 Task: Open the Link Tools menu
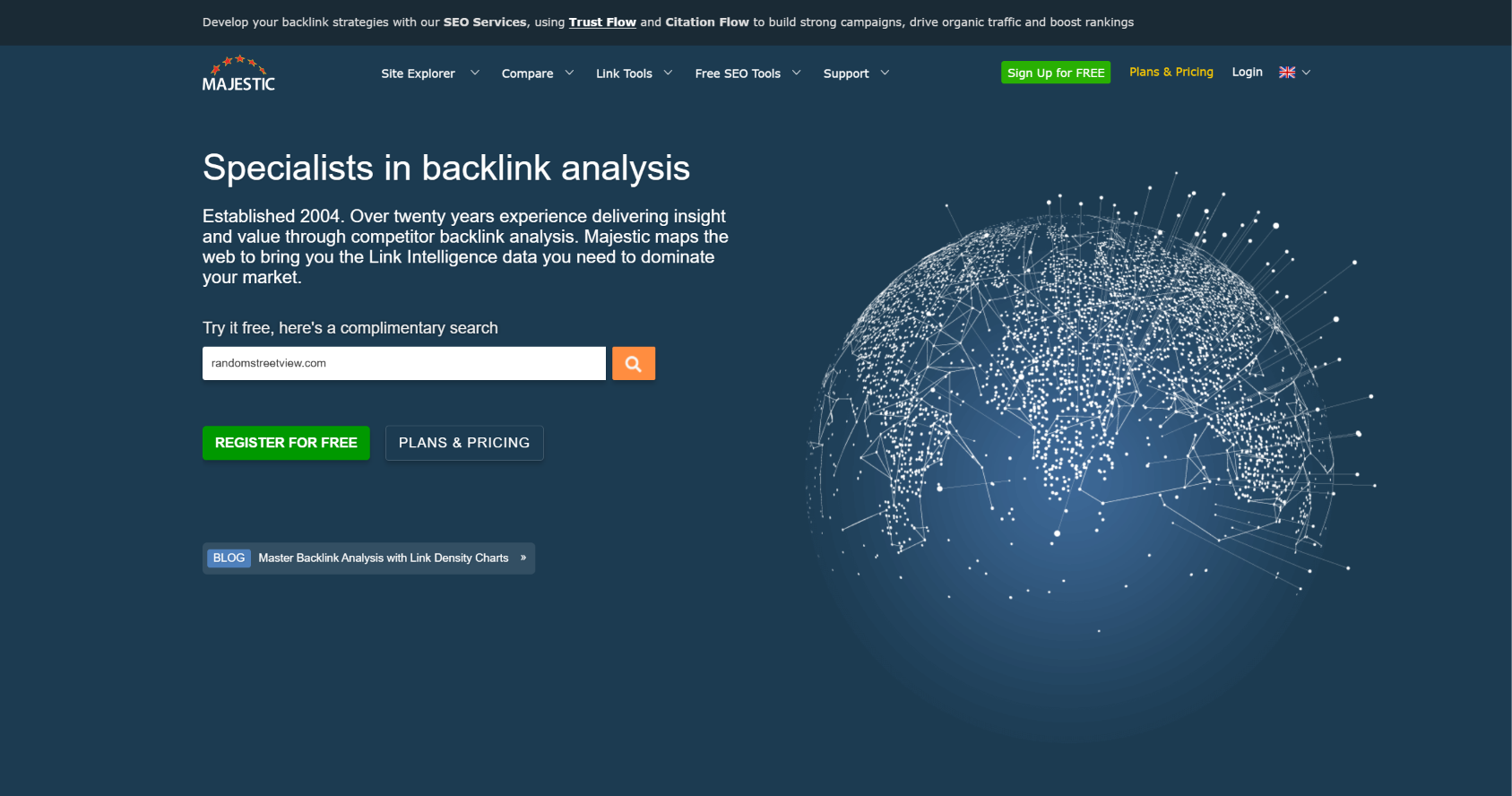pos(624,74)
